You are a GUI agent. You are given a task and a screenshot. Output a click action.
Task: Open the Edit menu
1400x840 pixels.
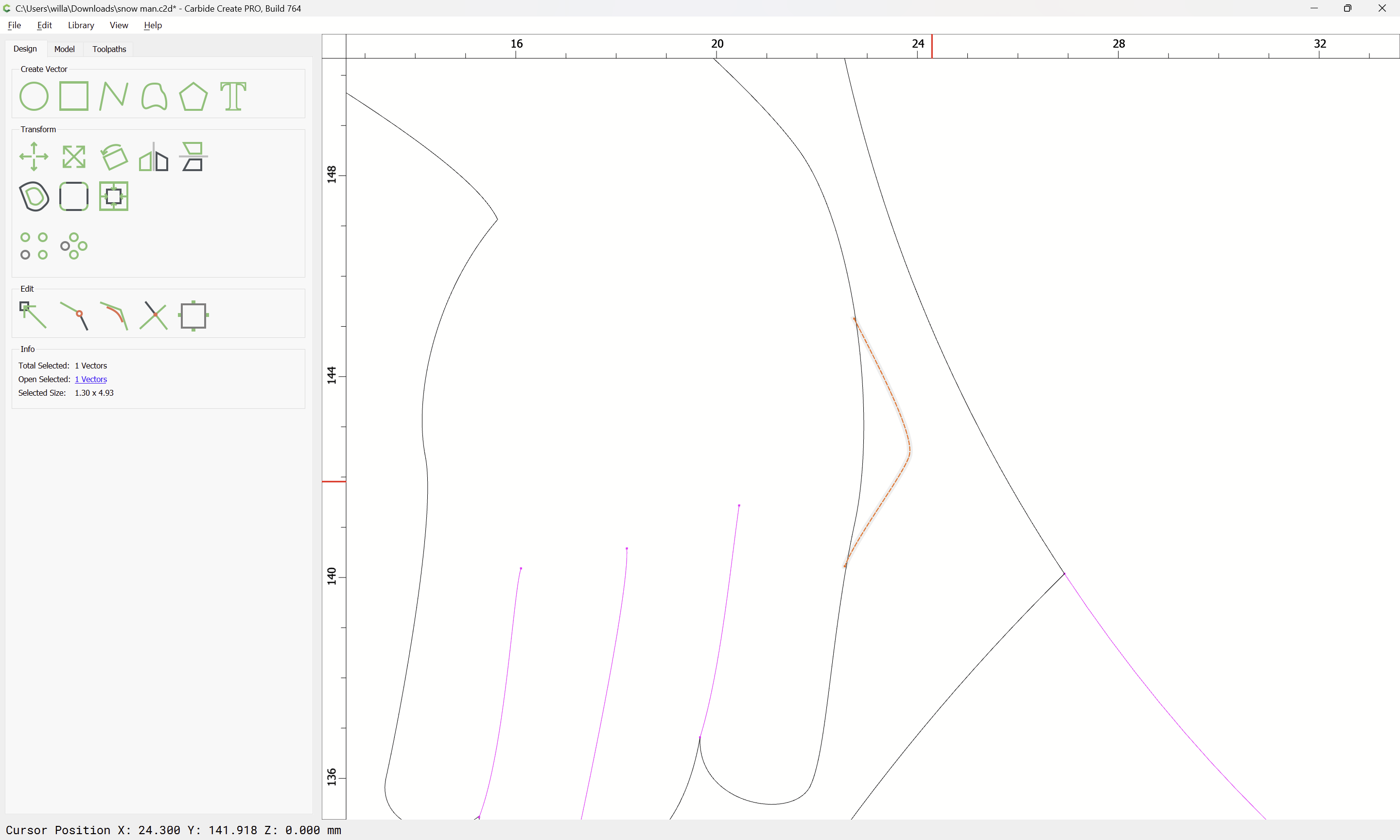click(x=44, y=25)
